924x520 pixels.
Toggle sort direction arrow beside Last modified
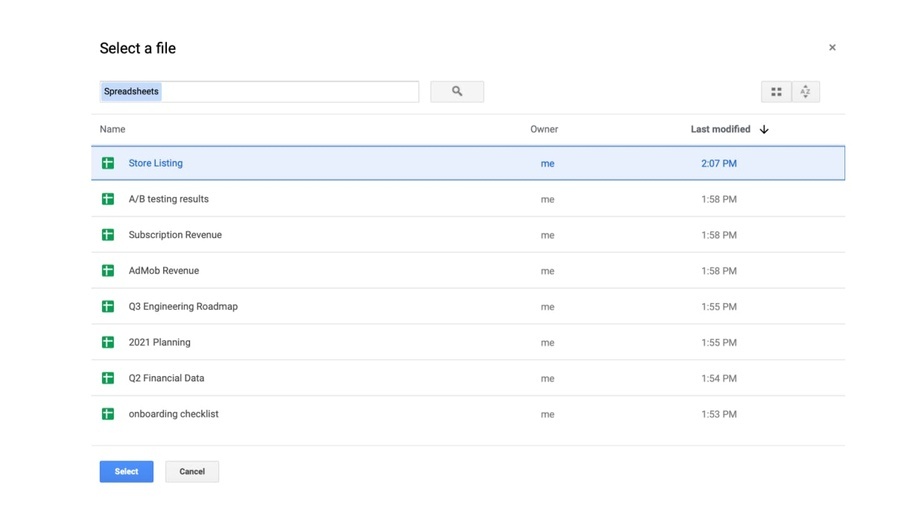pyautogui.click(x=764, y=129)
